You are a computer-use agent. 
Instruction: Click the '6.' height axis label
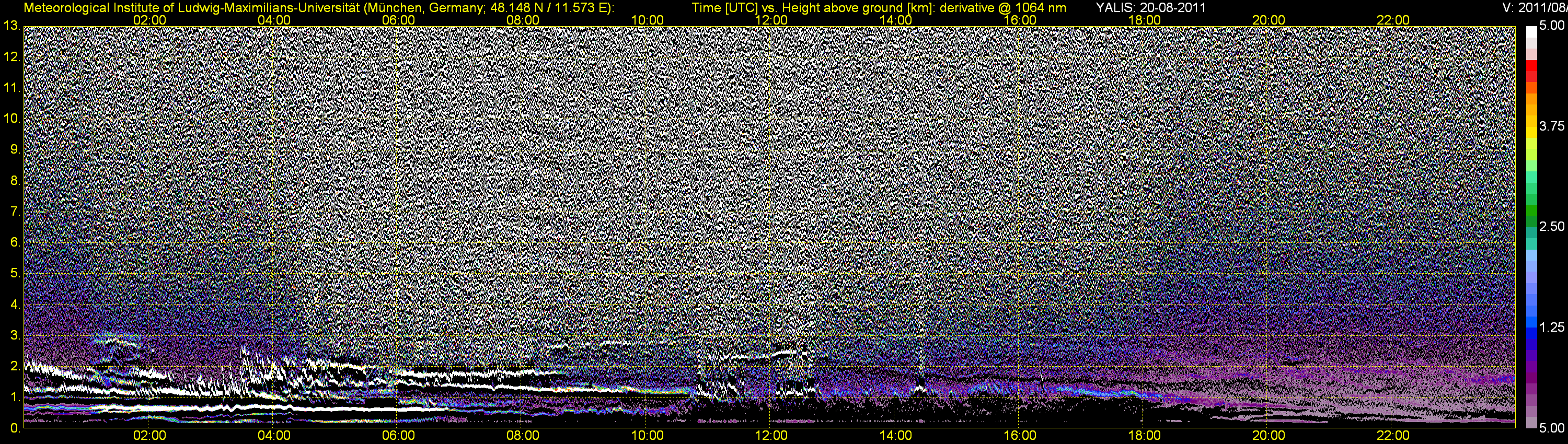15,242
